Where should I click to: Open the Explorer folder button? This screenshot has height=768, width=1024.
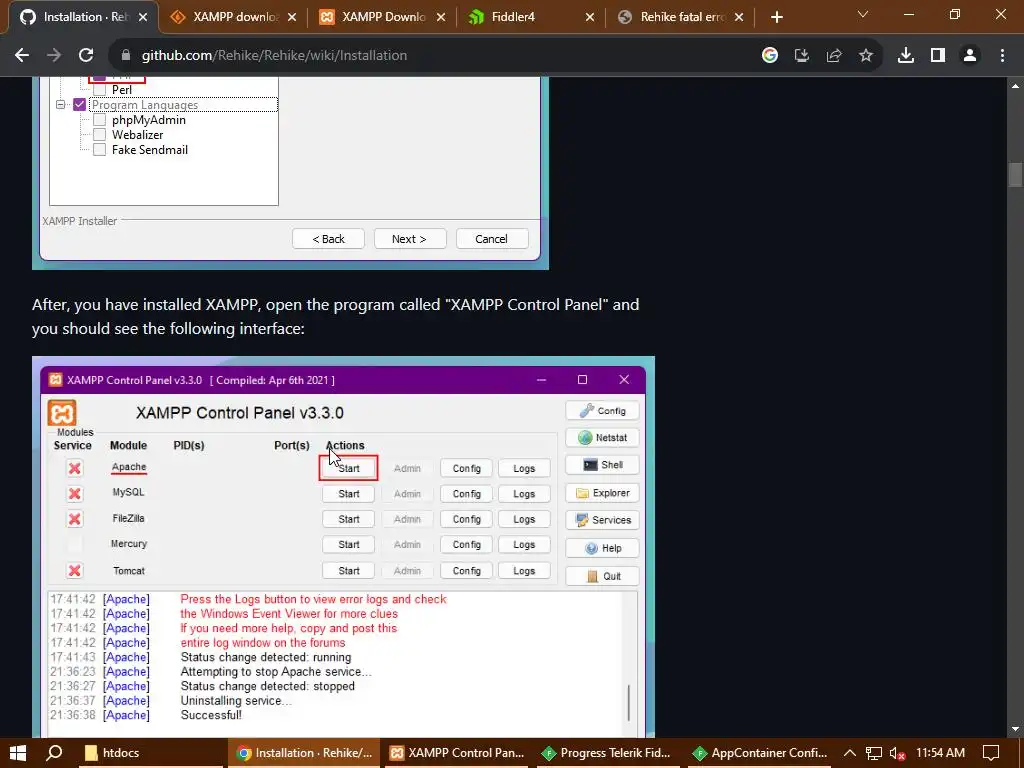[602, 493]
